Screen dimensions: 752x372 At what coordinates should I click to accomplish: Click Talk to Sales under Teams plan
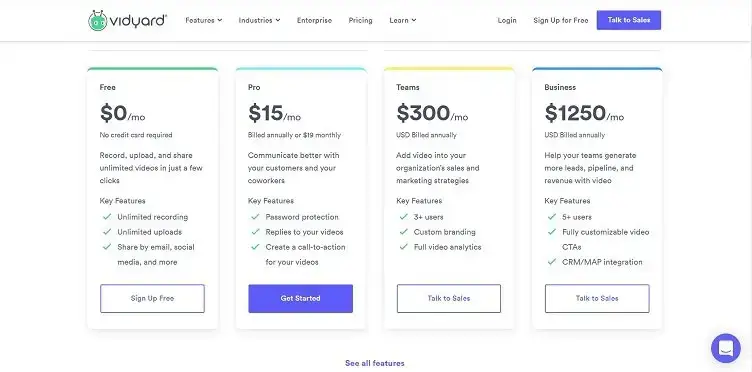pos(449,298)
